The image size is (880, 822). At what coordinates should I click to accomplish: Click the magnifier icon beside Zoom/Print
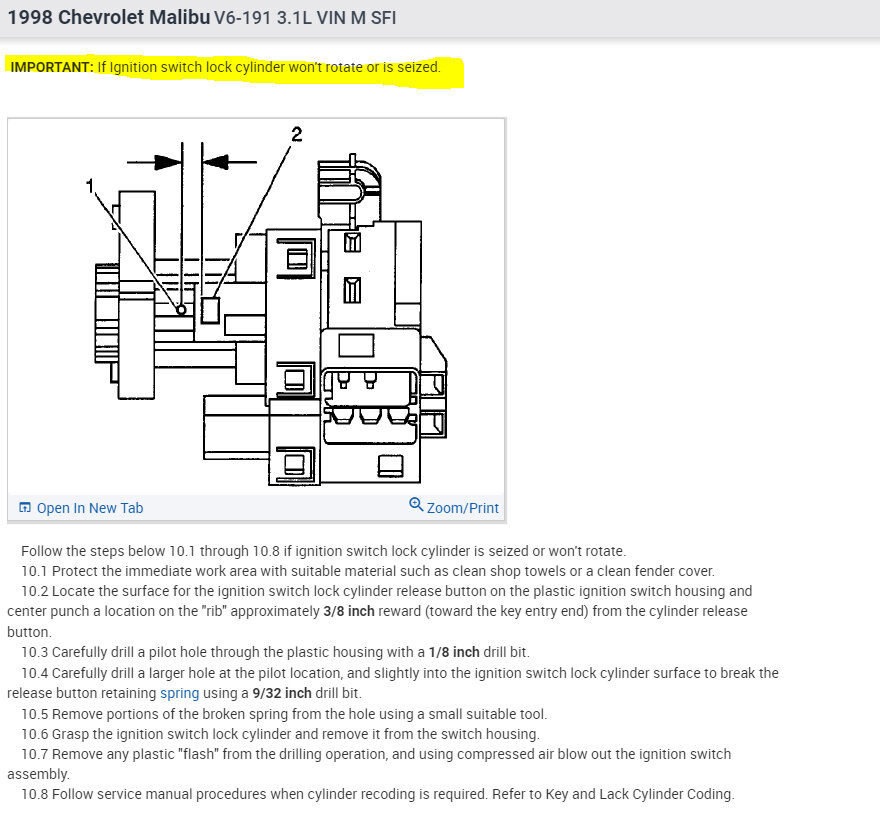tap(416, 504)
